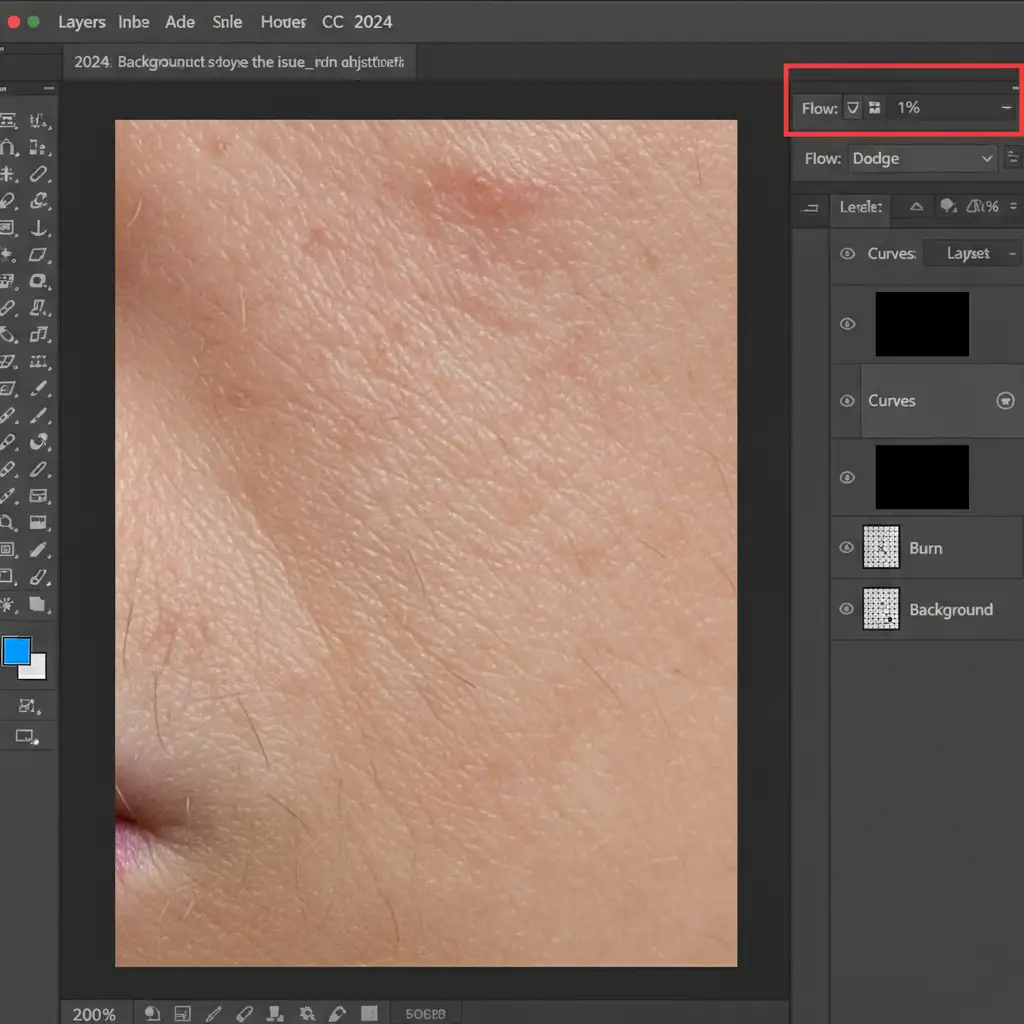Click the white background color swatch
This screenshot has width=1024, height=1024.
tap(36, 669)
